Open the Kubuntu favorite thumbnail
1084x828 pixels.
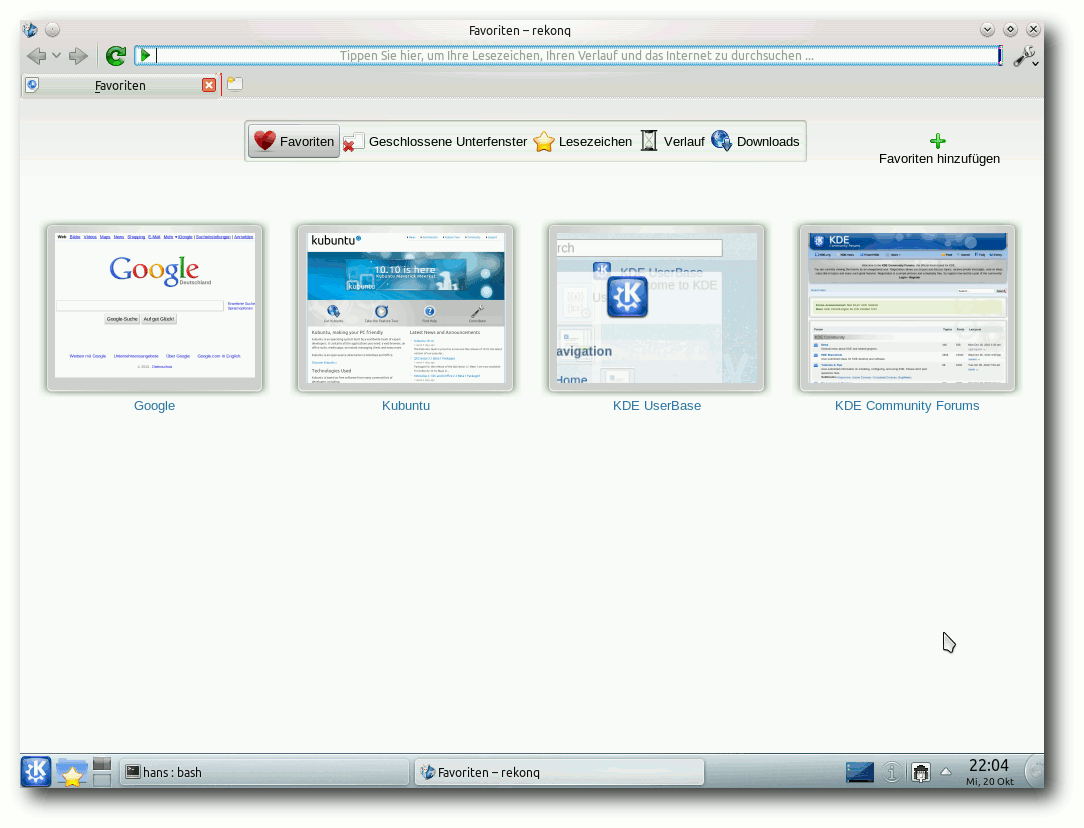coord(406,308)
